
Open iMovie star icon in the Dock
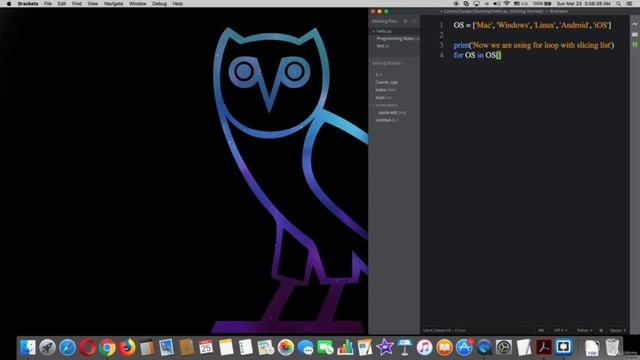coord(385,348)
